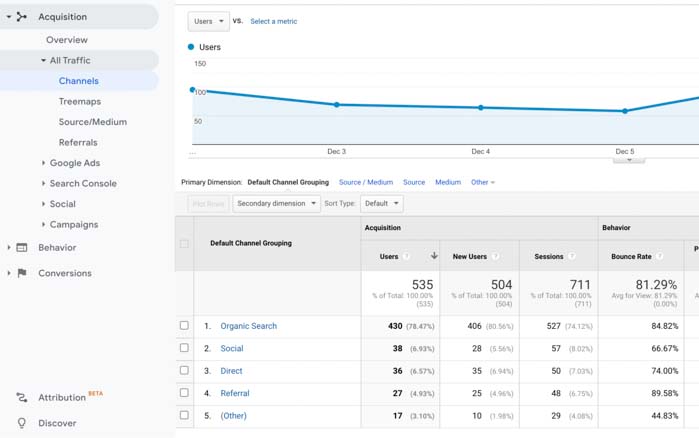Open the Secondary dimension dropdown
The image size is (699, 438).
pyautogui.click(x=276, y=204)
